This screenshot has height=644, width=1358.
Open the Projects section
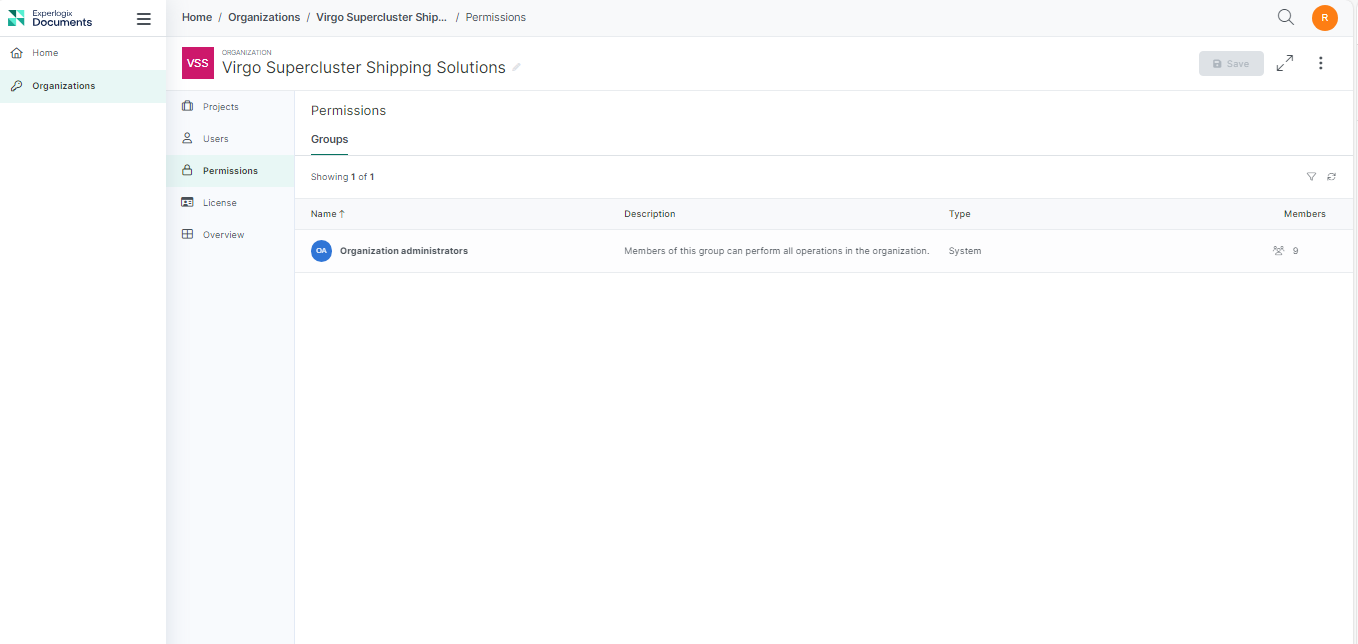(231, 107)
